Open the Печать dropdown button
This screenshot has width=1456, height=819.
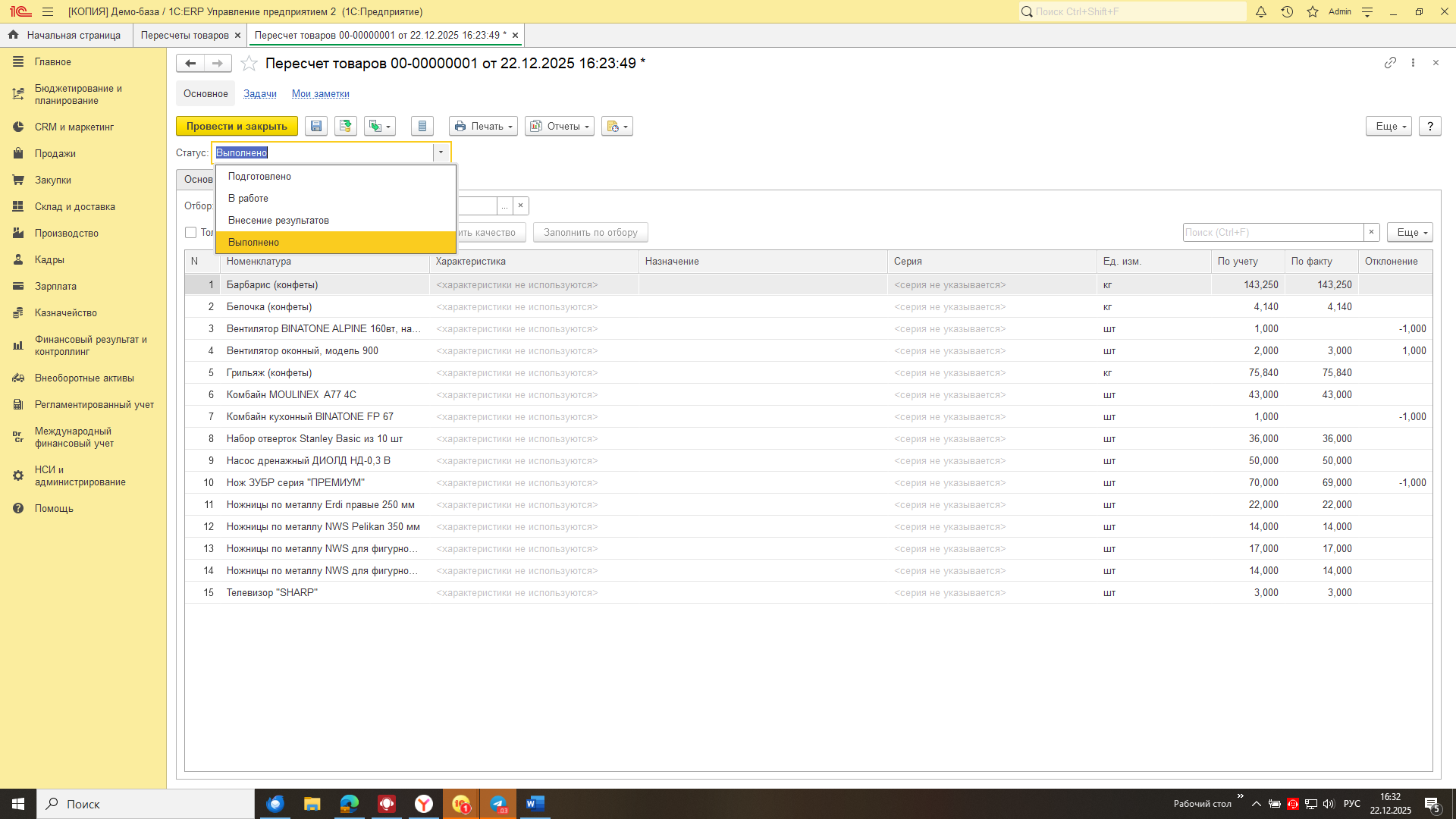[x=483, y=127]
